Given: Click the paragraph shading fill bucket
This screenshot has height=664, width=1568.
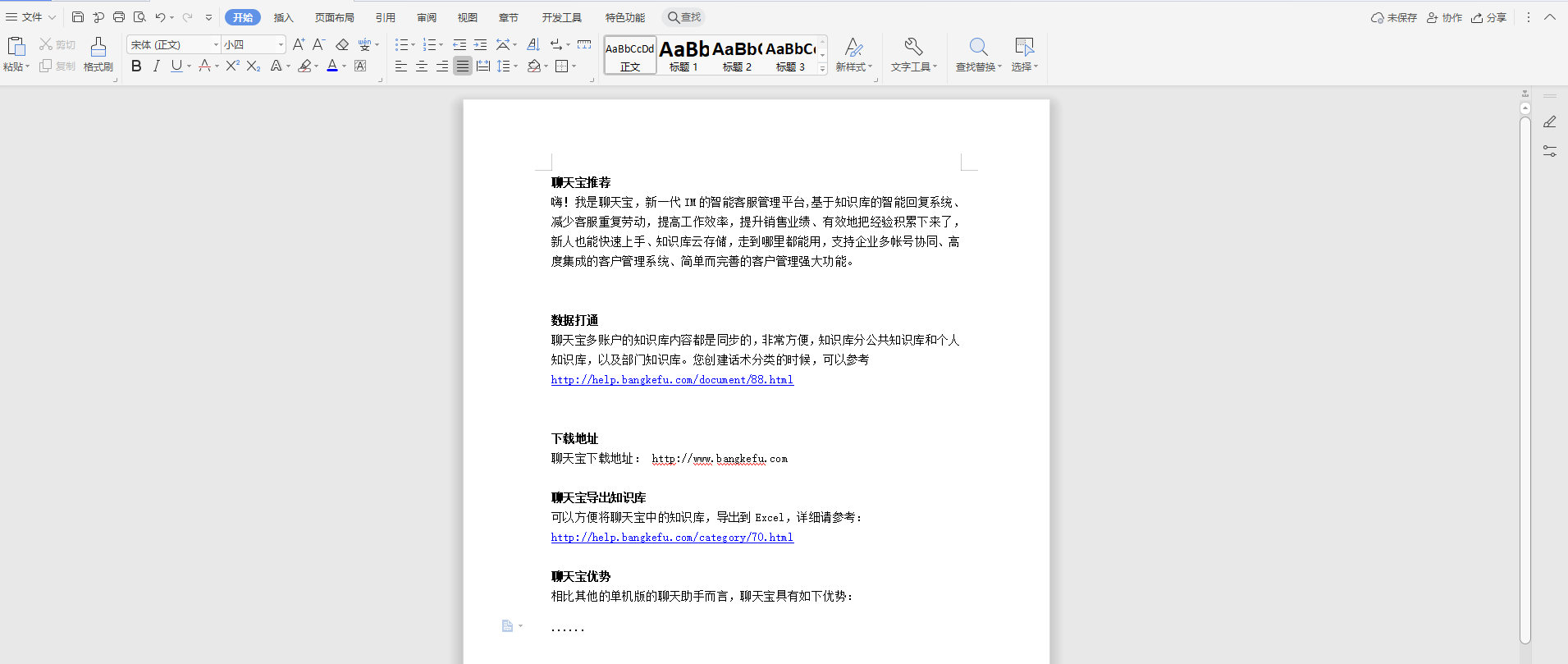Looking at the screenshot, I should pyautogui.click(x=534, y=66).
